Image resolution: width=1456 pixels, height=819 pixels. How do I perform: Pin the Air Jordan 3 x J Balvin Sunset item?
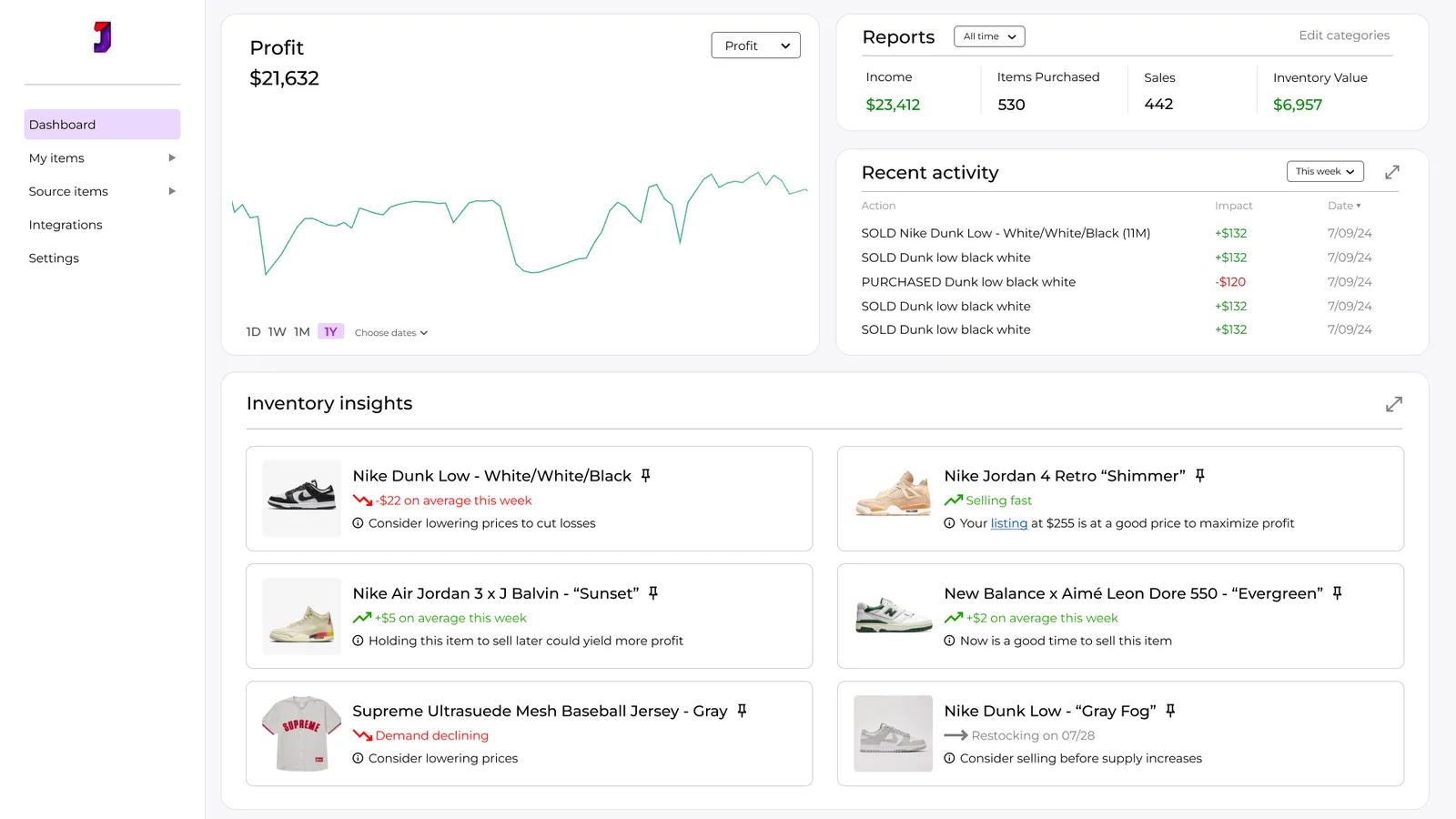click(652, 592)
